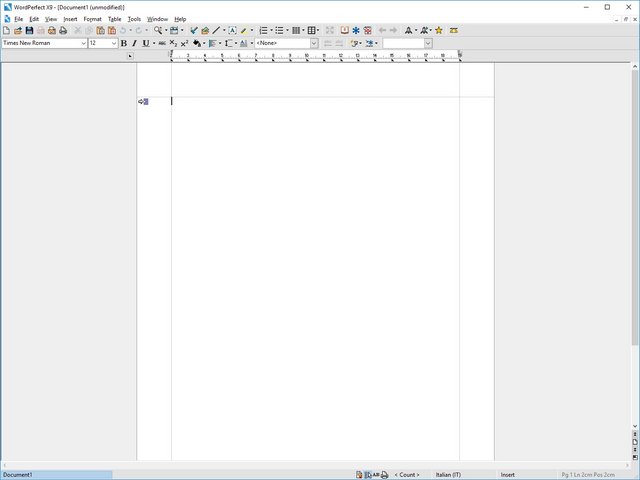The width and height of the screenshot is (640, 480).
Task: Click the Superscript X2 icon
Action: [x=184, y=43]
